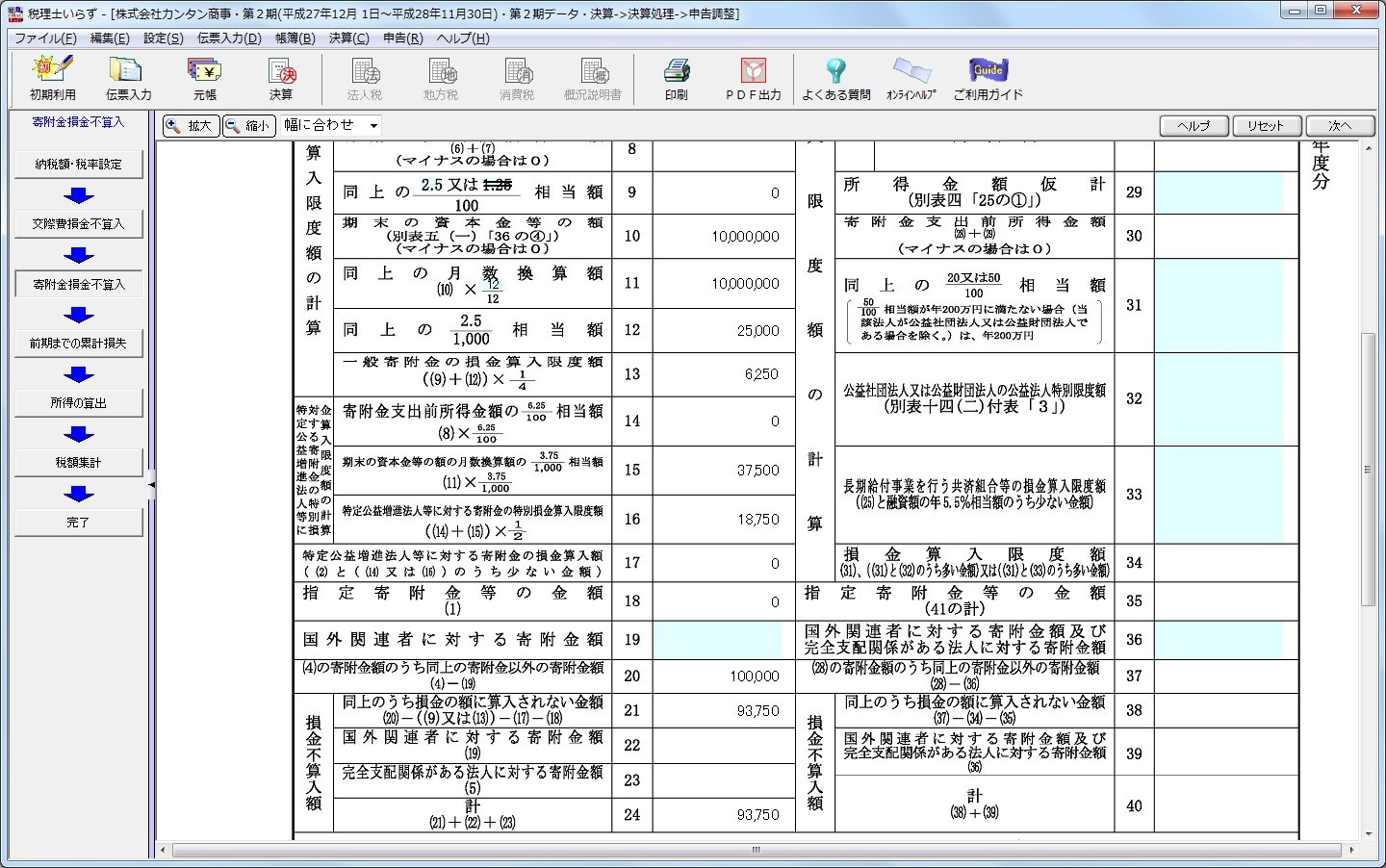Open the 決算(C) menu
The height and width of the screenshot is (868, 1386).
point(348,38)
